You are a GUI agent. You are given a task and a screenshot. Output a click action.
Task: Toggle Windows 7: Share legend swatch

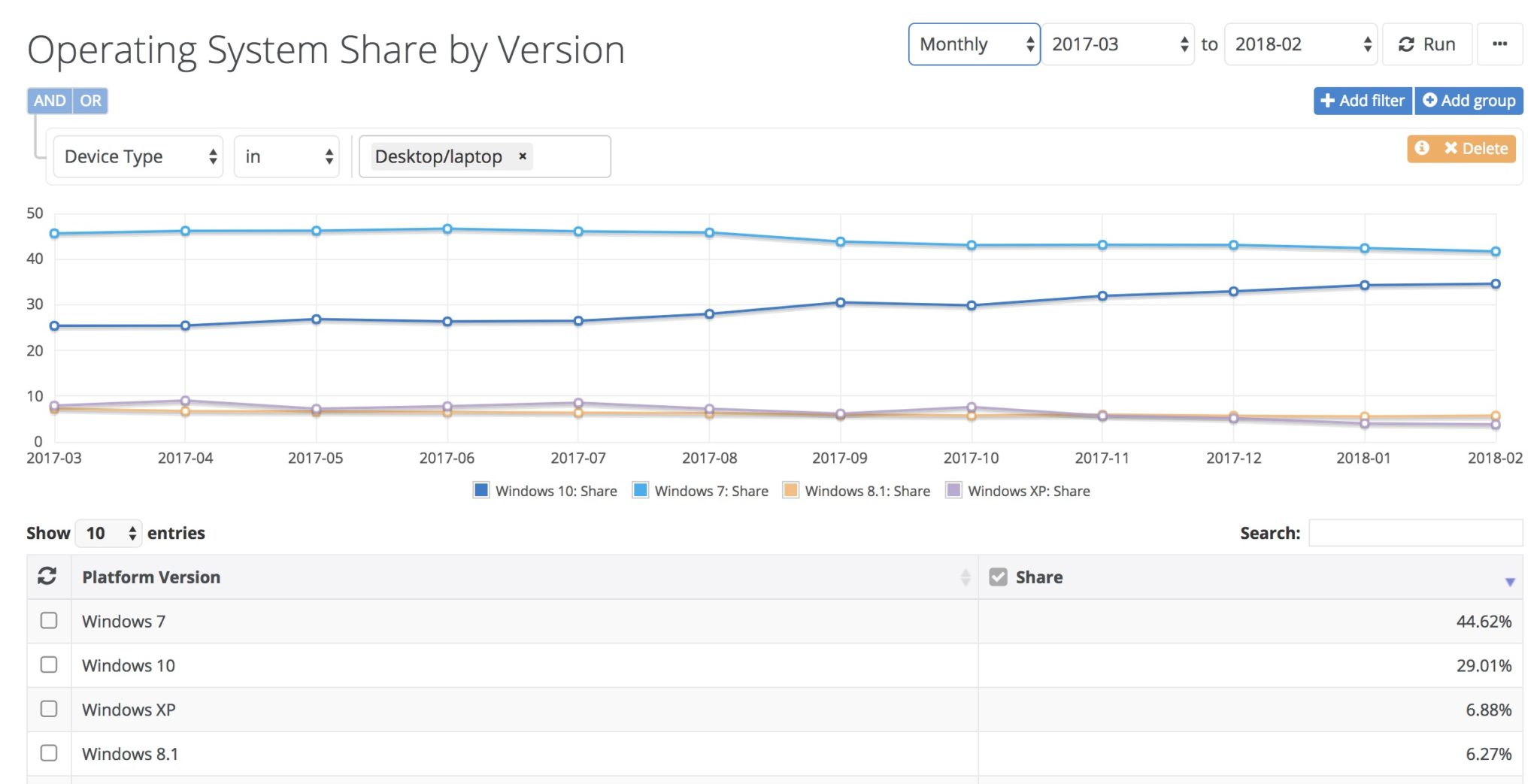[x=641, y=490]
